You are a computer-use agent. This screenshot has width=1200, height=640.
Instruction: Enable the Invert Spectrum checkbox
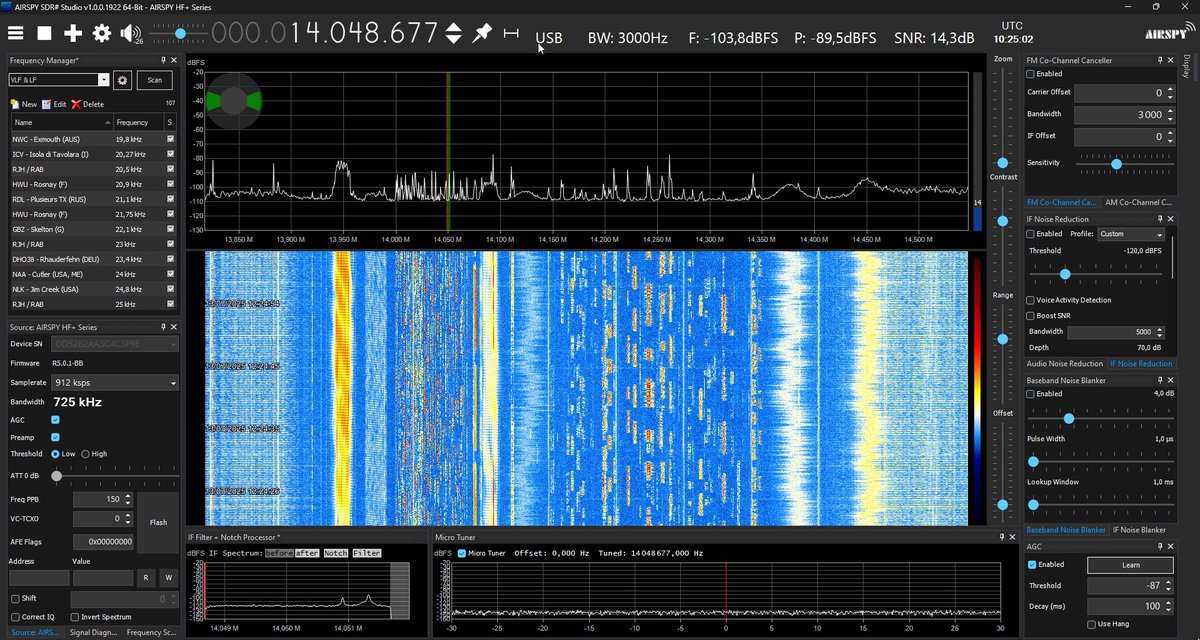73,617
